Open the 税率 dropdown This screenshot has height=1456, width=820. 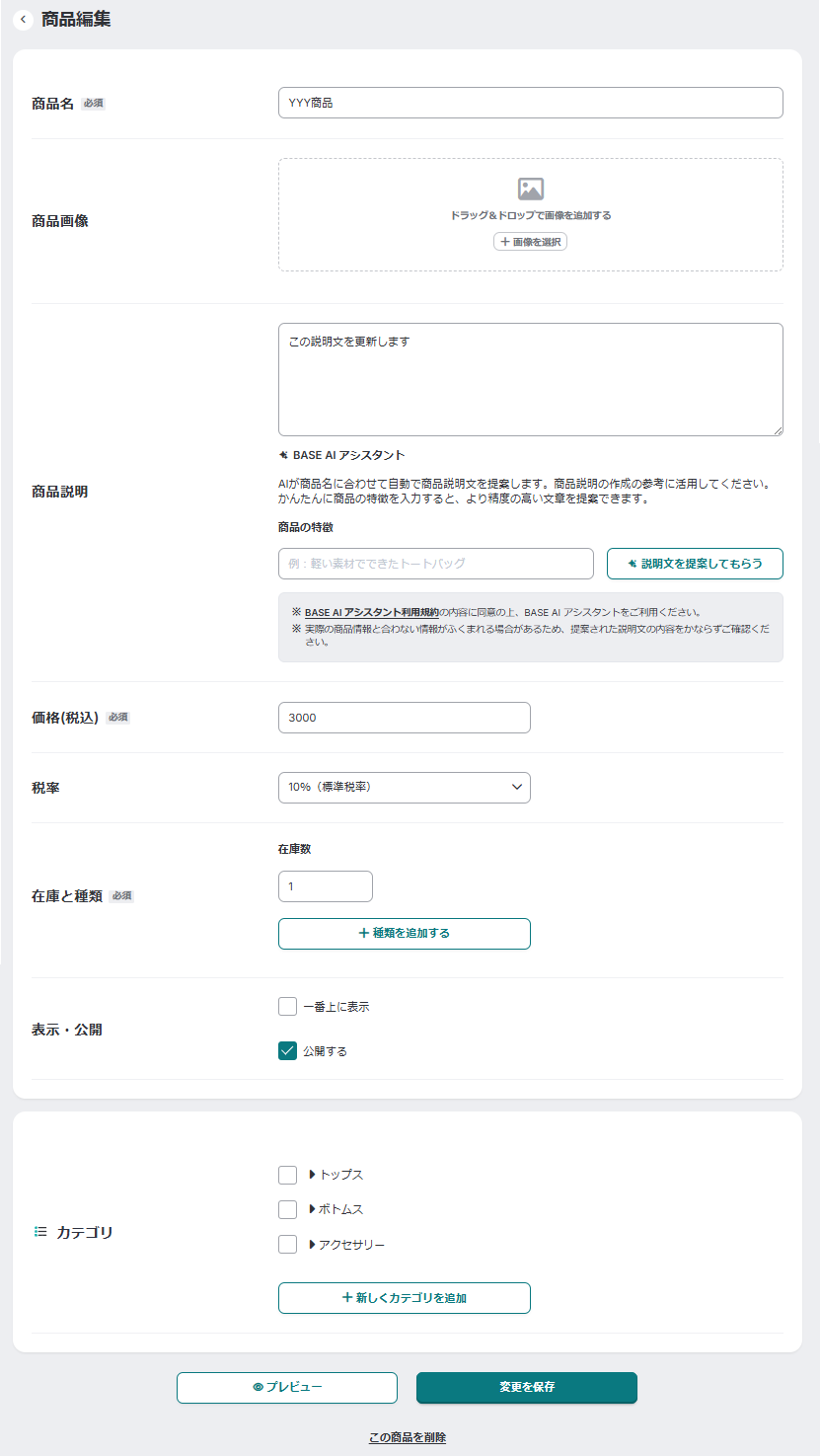pyautogui.click(x=405, y=787)
